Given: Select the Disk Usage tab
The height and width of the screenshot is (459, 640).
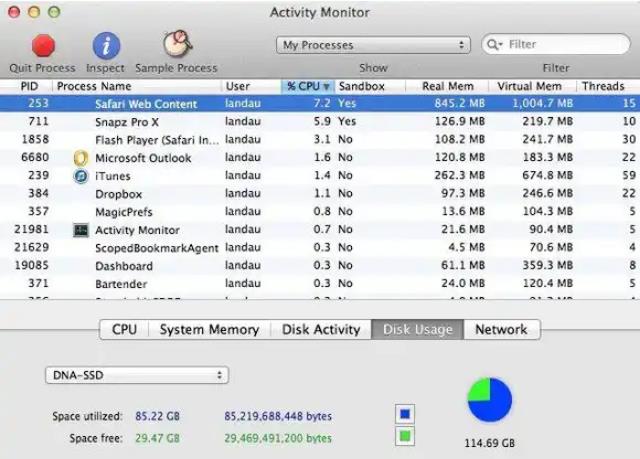Looking at the screenshot, I should coord(418,329).
